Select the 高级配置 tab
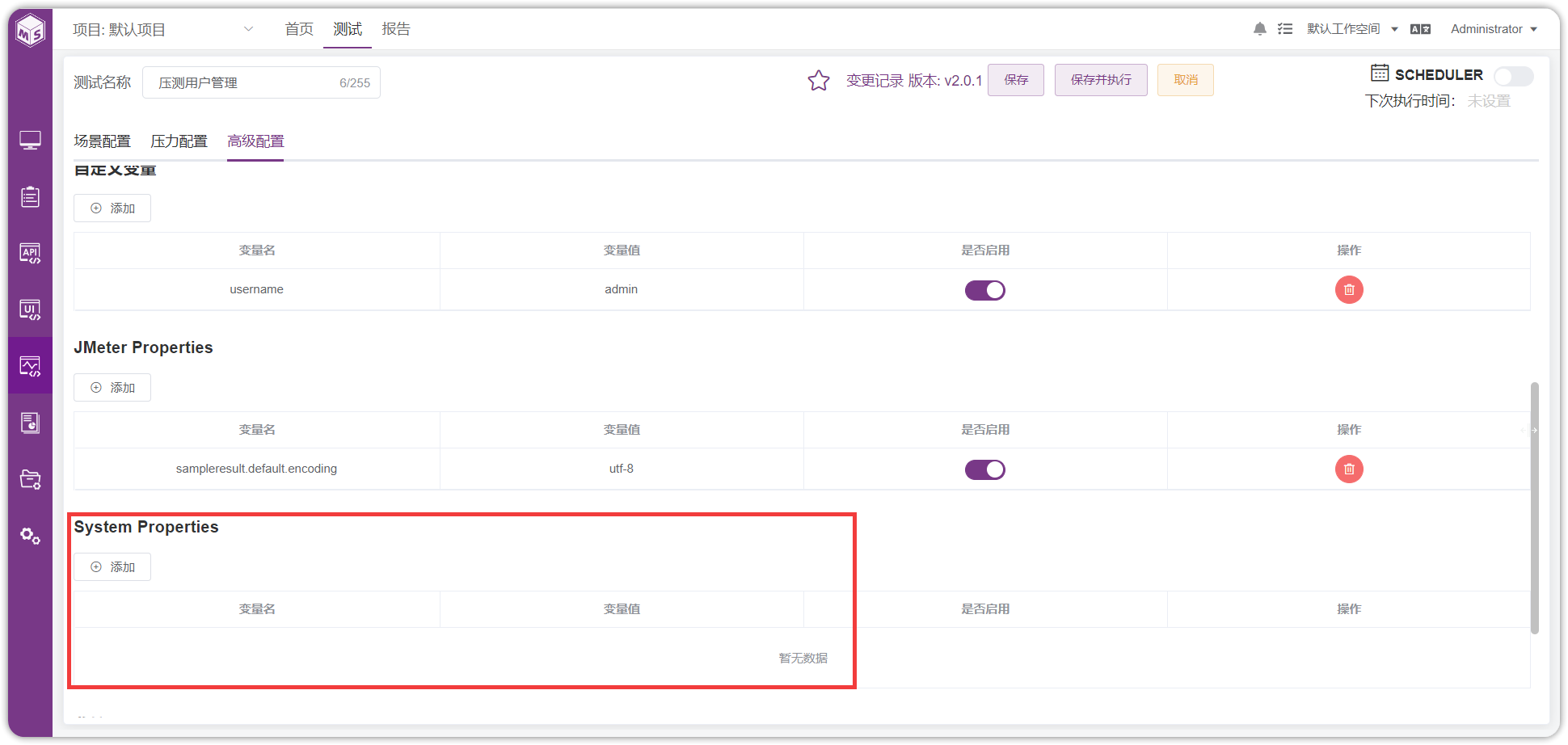The height and width of the screenshot is (745, 1568). click(x=255, y=141)
